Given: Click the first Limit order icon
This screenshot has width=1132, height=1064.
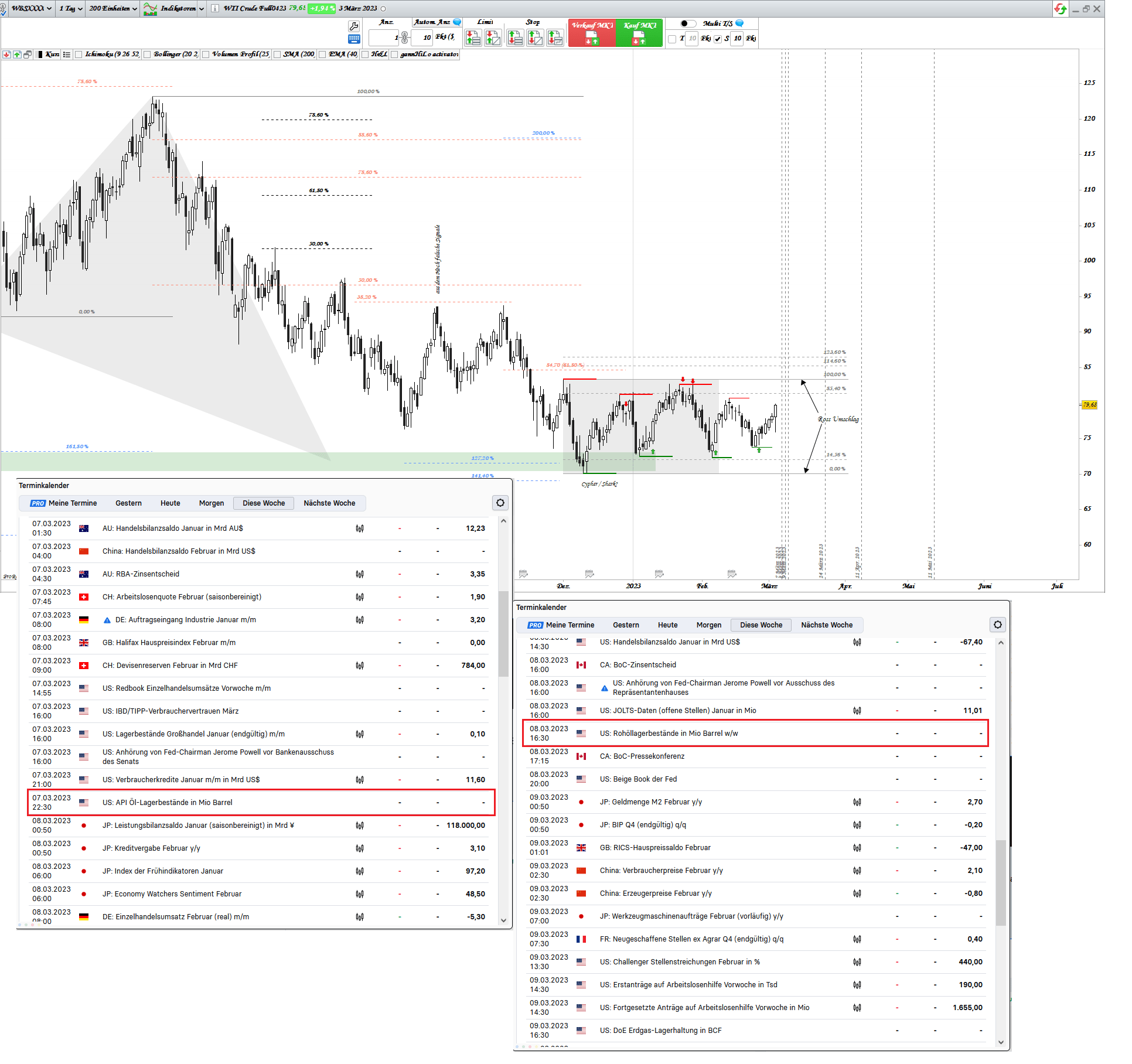Looking at the screenshot, I should [x=473, y=39].
